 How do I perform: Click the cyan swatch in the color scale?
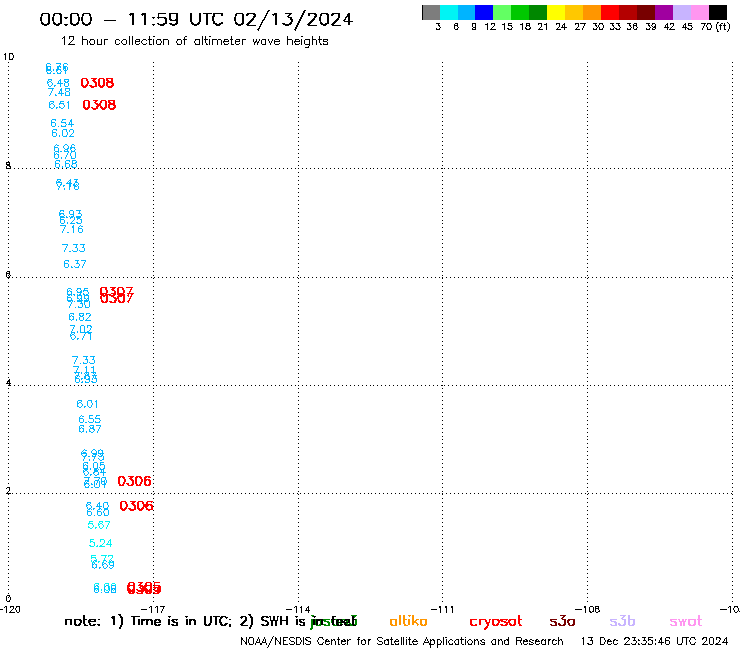(x=449, y=12)
